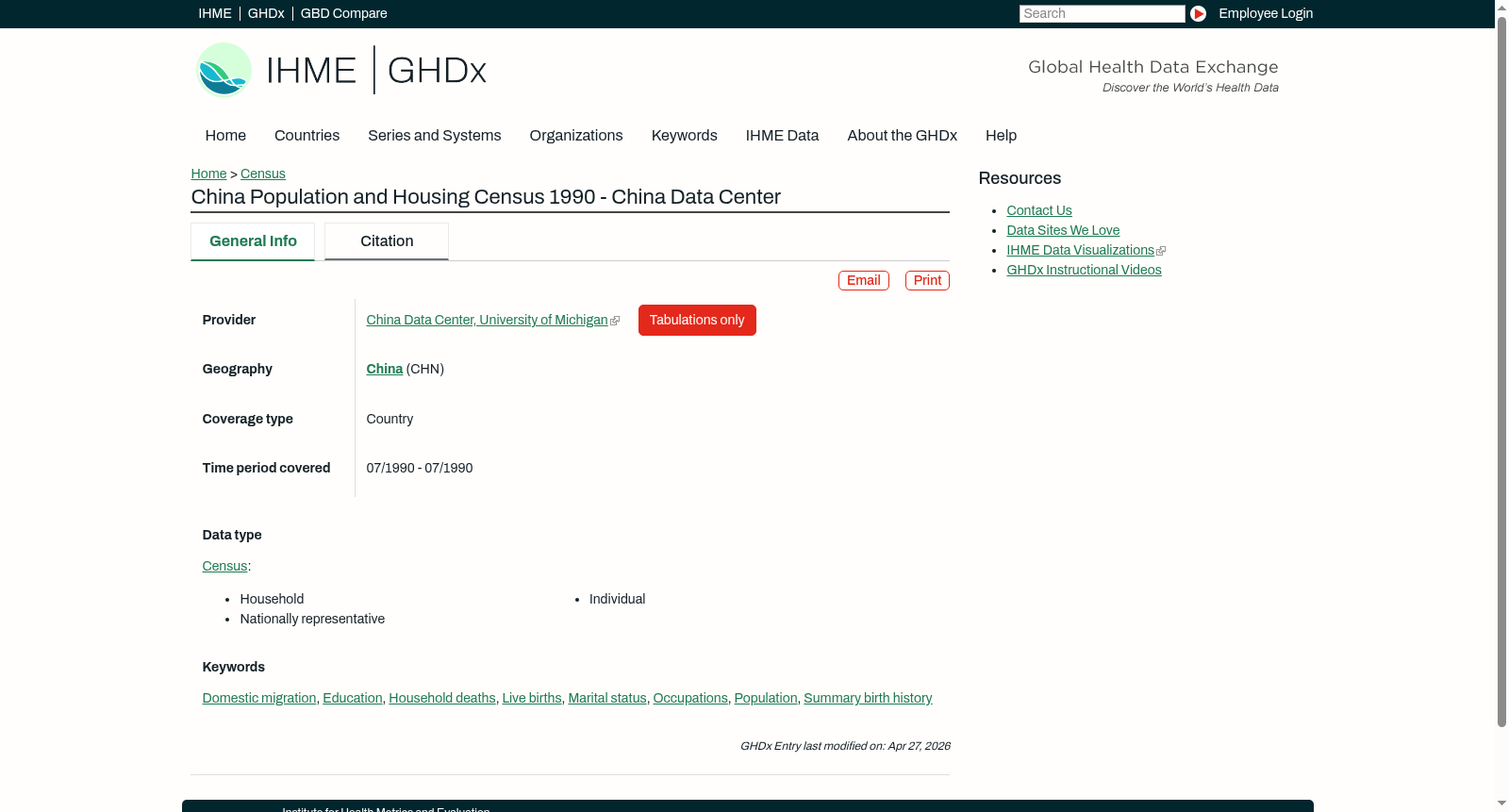Submit search with the red arrow button
1509x812 pixels.
coord(1198,13)
